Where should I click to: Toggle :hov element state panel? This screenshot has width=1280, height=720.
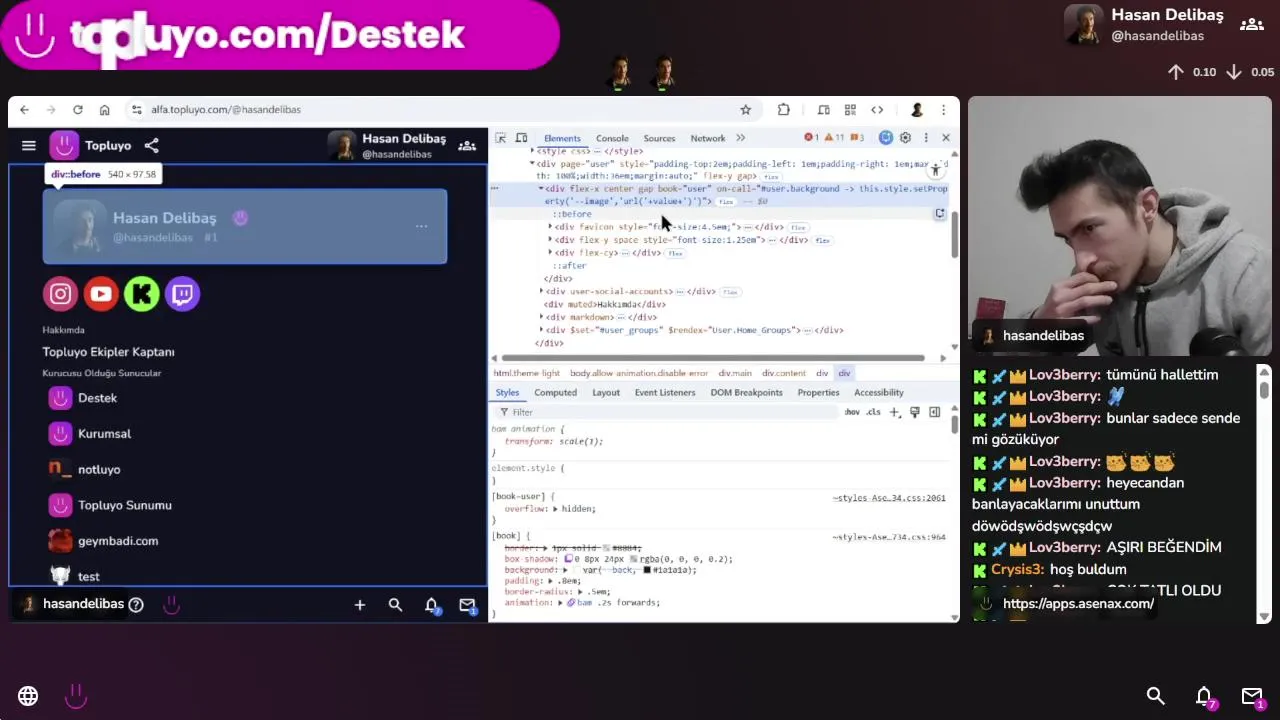pyautogui.click(x=852, y=412)
